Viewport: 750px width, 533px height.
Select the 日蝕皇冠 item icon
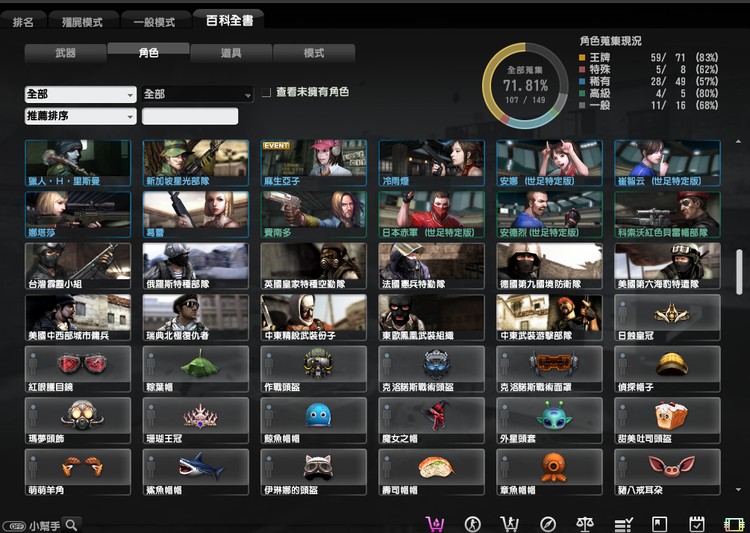[672, 313]
